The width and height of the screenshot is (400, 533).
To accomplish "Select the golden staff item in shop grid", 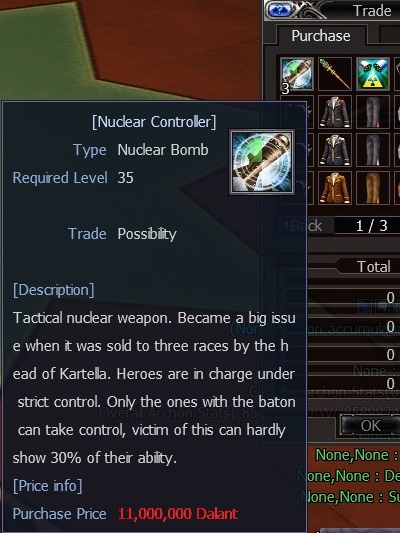I will pos(335,74).
